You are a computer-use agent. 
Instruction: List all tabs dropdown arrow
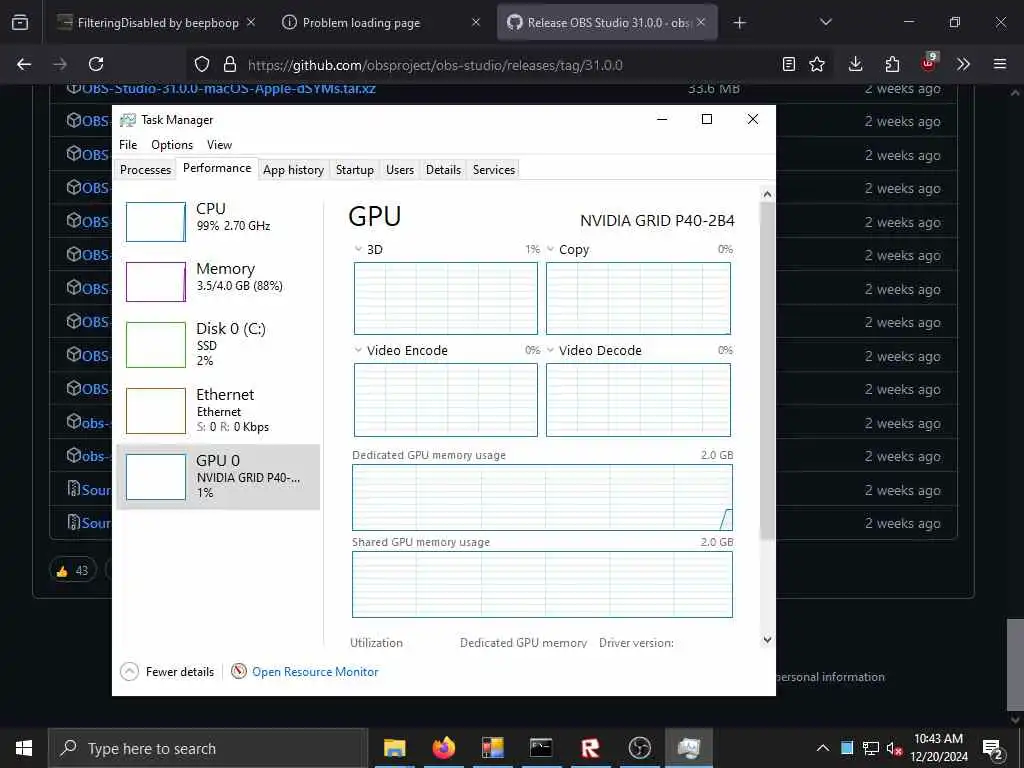tap(826, 22)
